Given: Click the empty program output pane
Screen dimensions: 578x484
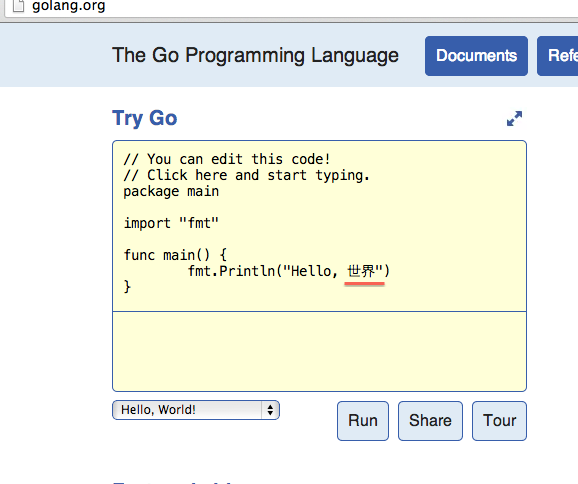Looking at the screenshot, I should pyautogui.click(x=319, y=351).
